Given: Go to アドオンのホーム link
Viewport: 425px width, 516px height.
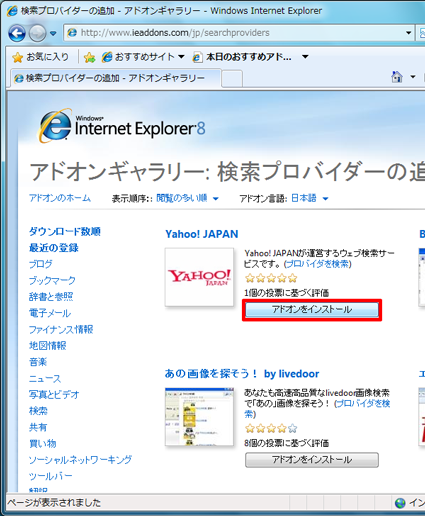Looking at the screenshot, I should (60, 198).
